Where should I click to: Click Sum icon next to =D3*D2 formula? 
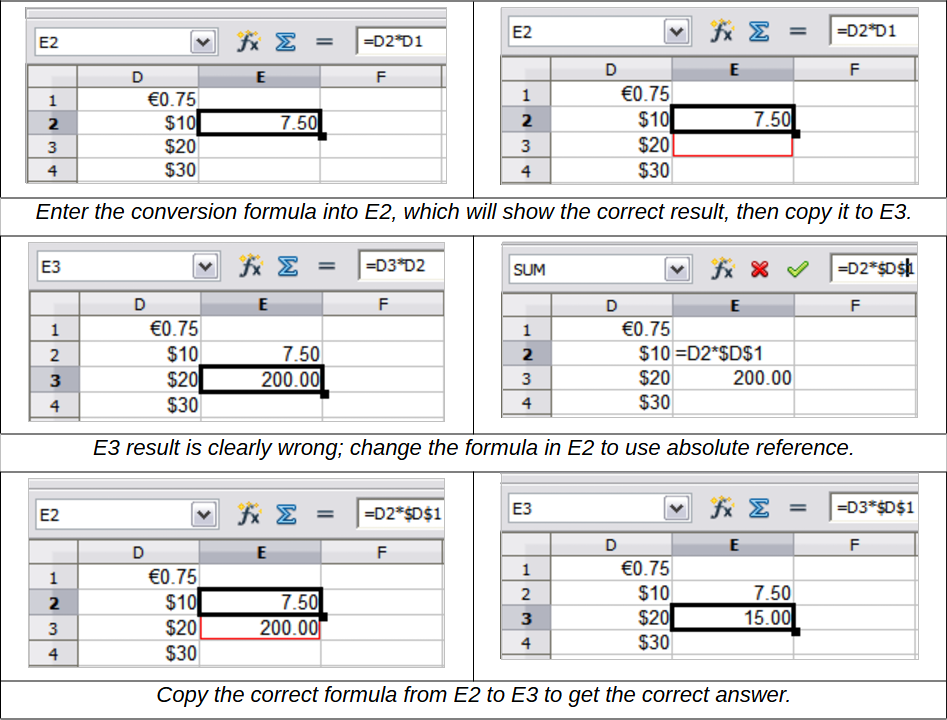[x=285, y=267]
